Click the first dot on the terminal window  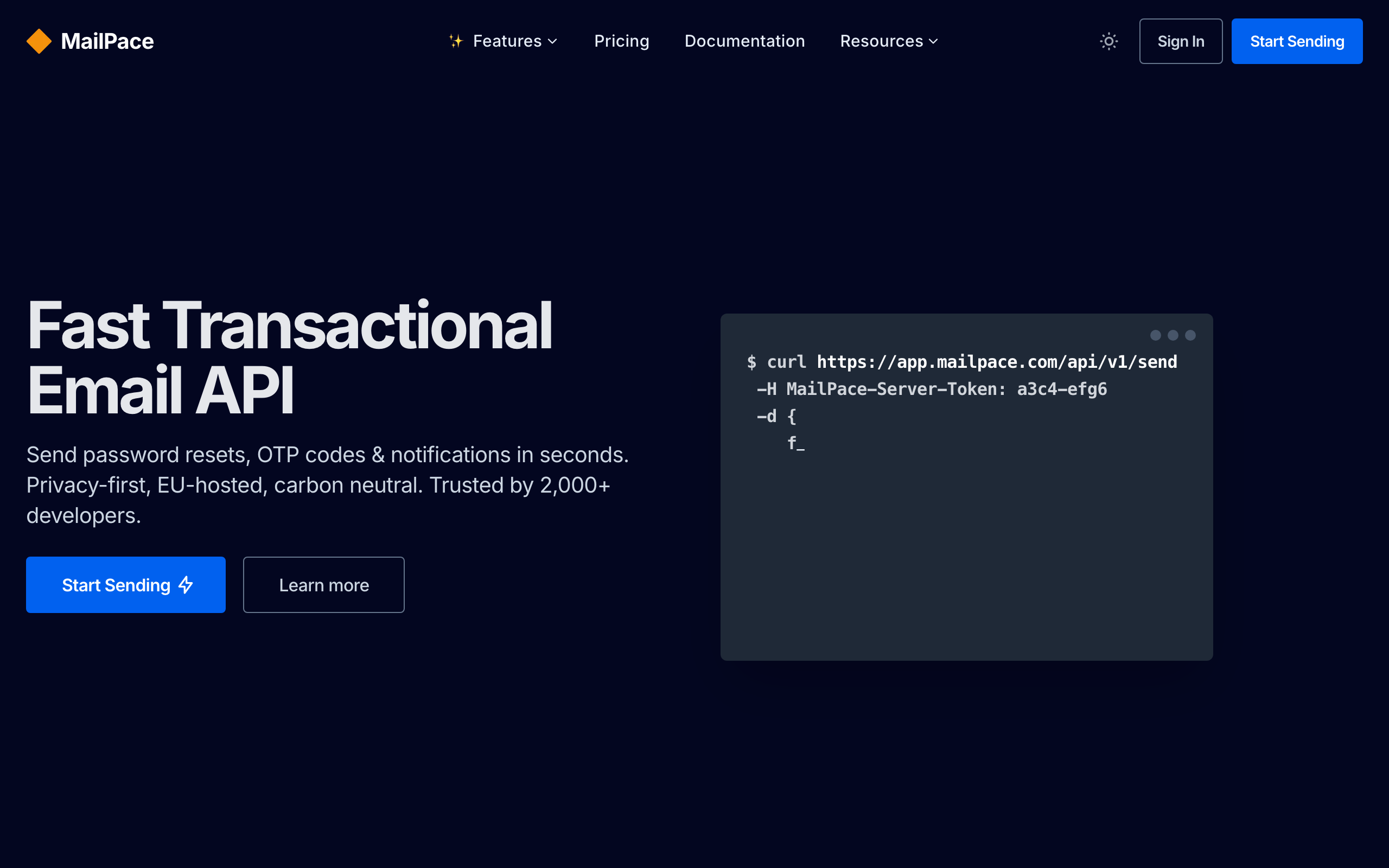pyautogui.click(x=1155, y=335)
